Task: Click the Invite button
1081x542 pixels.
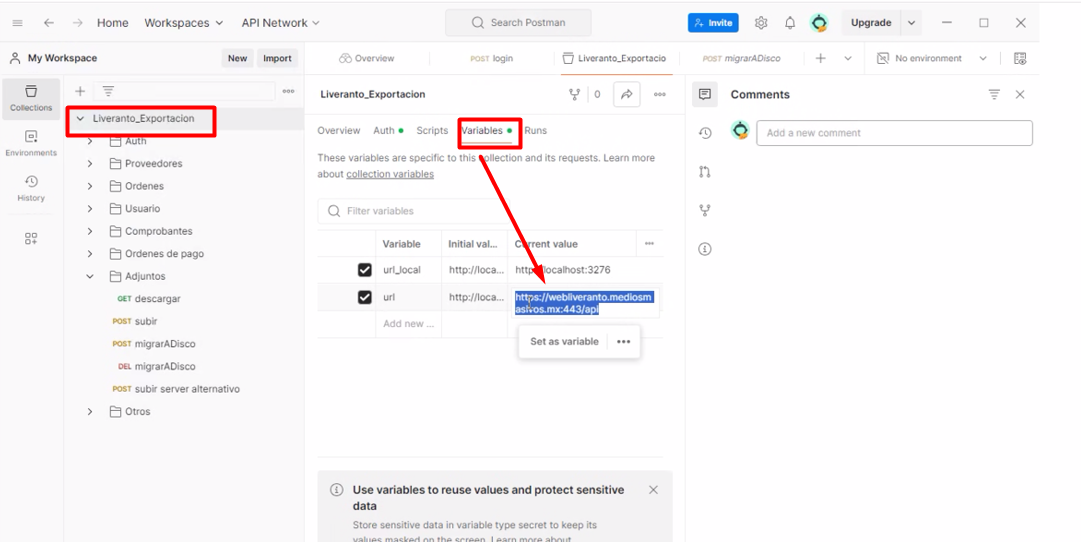Action: (x=713, y=23)
